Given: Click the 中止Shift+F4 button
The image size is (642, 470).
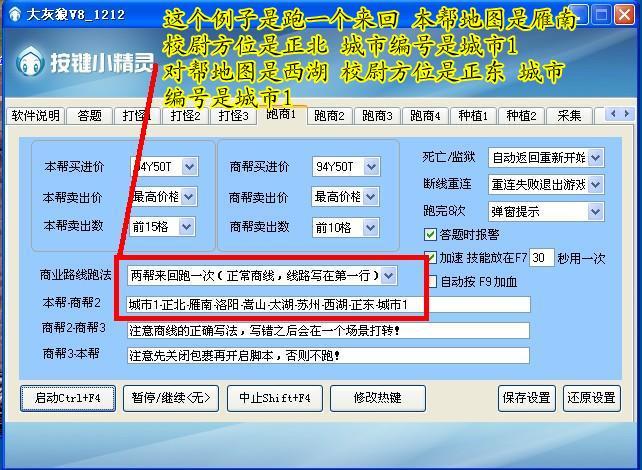Looking at the screenshot, I should [275, 398].
